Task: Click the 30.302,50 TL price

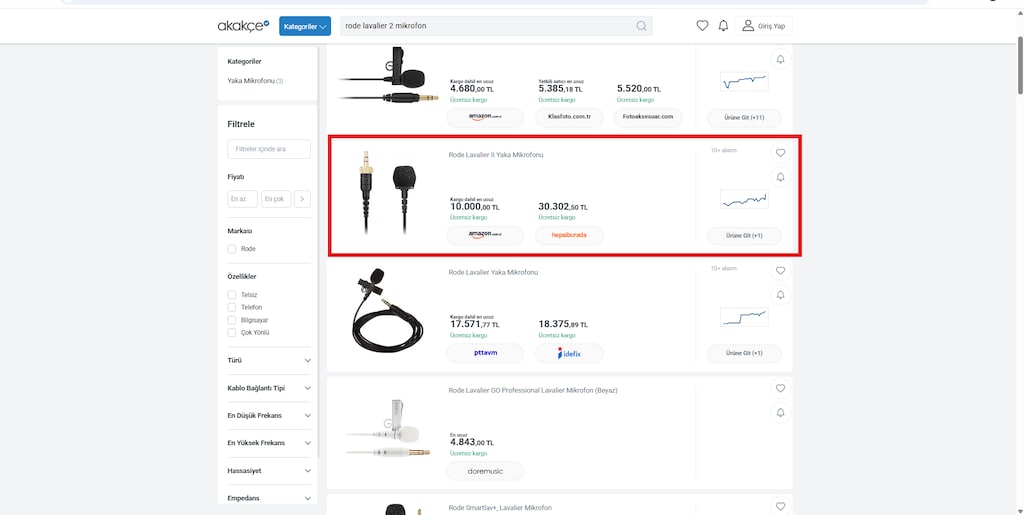Action: [x=563, y=207]
